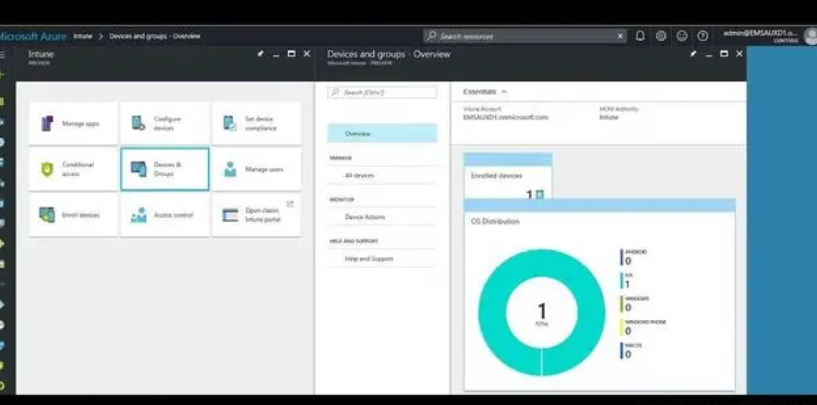
Task: Click the macOS legend entry
Action: [x=631, y=350]
